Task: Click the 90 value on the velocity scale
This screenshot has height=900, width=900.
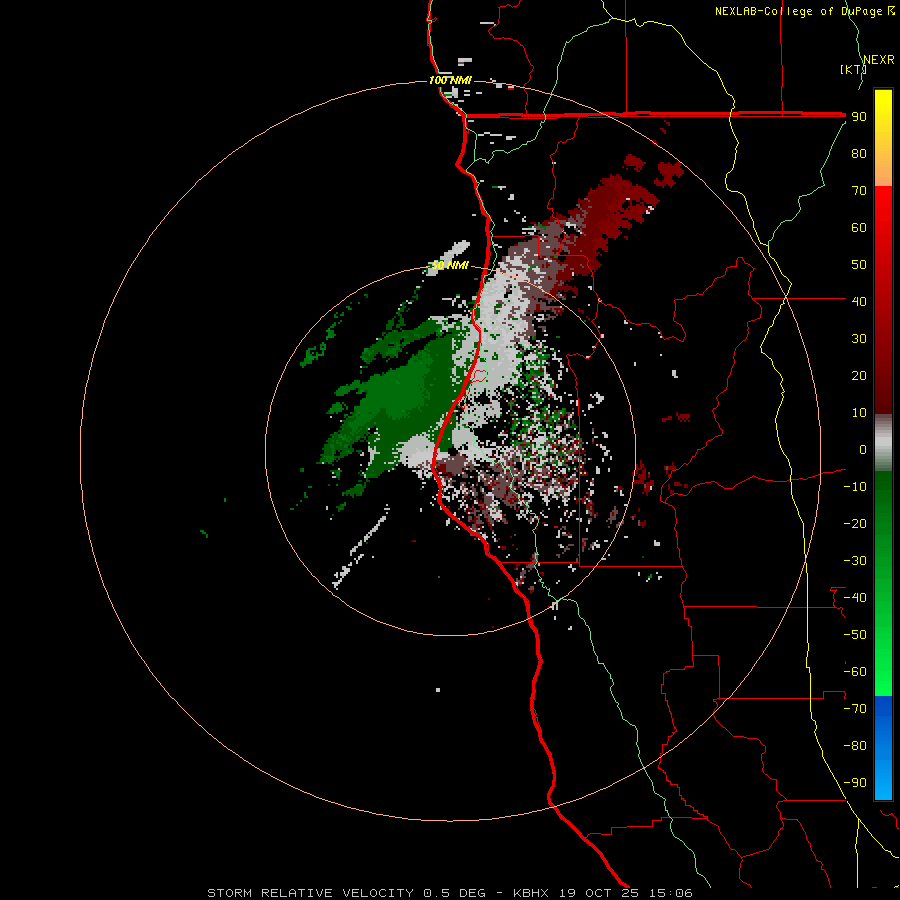Action: (x=859, y=117)
